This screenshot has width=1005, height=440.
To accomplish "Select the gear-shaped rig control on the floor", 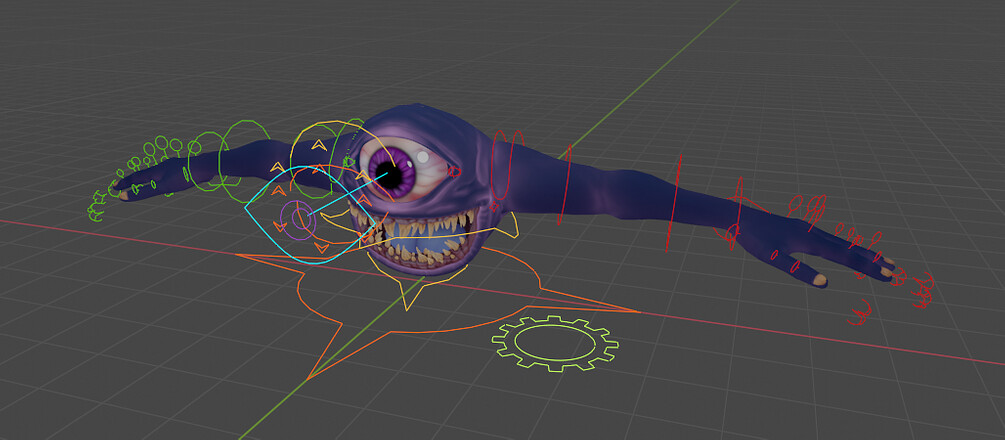I will pos(555,343).
